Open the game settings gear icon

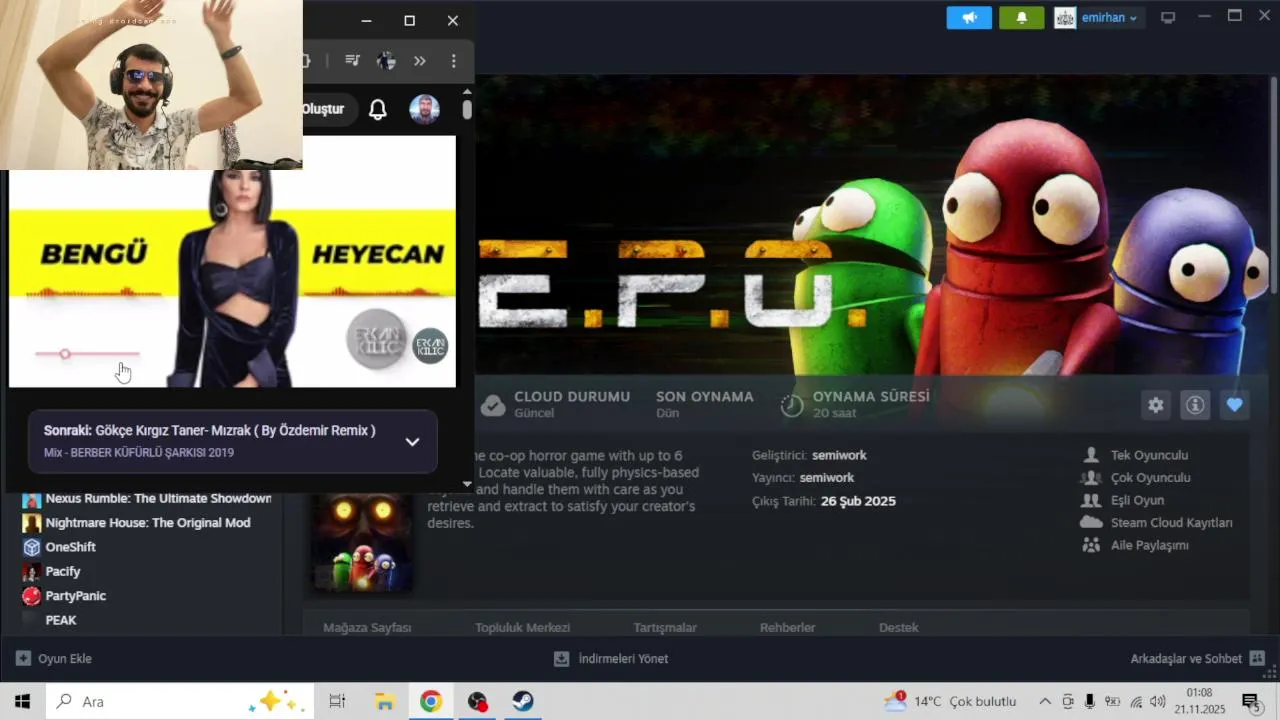pyautogui.click(x=1156, y=405)
